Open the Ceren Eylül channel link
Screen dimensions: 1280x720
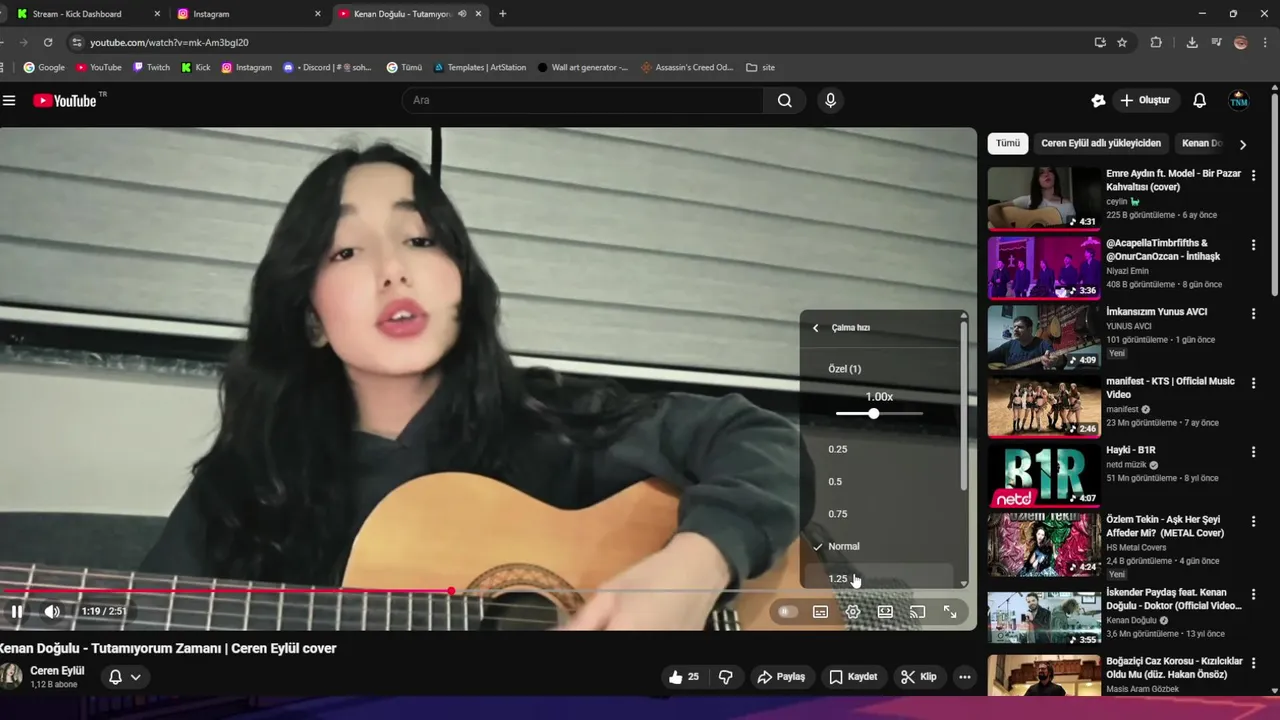(x=57, y=670)
